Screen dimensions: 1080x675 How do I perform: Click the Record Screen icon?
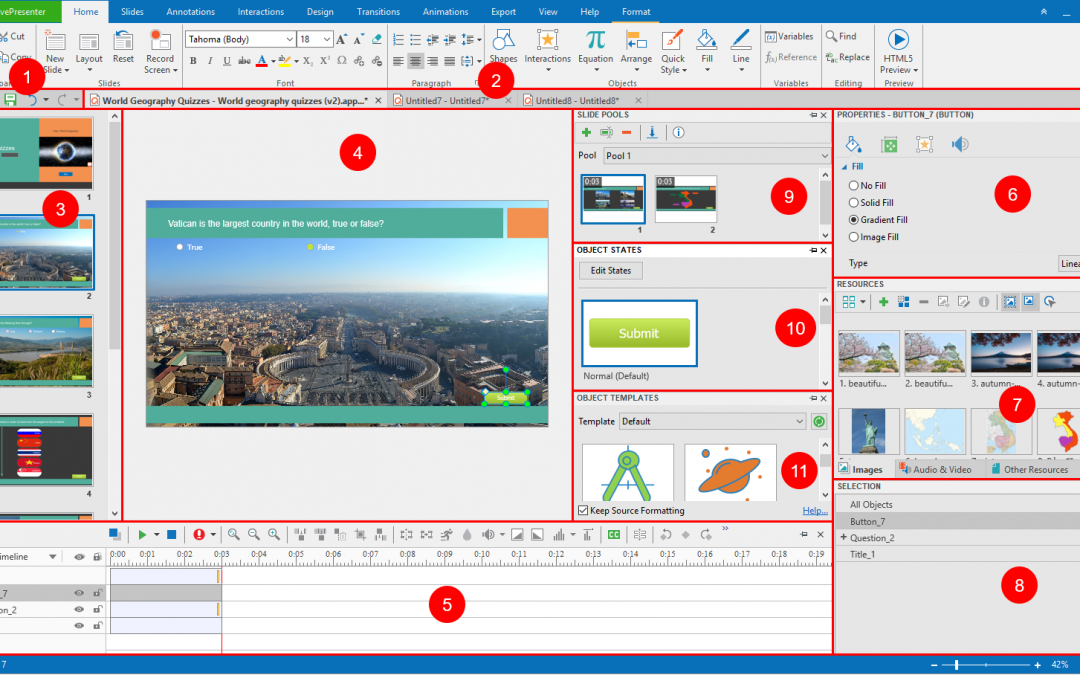click(160, 39)
